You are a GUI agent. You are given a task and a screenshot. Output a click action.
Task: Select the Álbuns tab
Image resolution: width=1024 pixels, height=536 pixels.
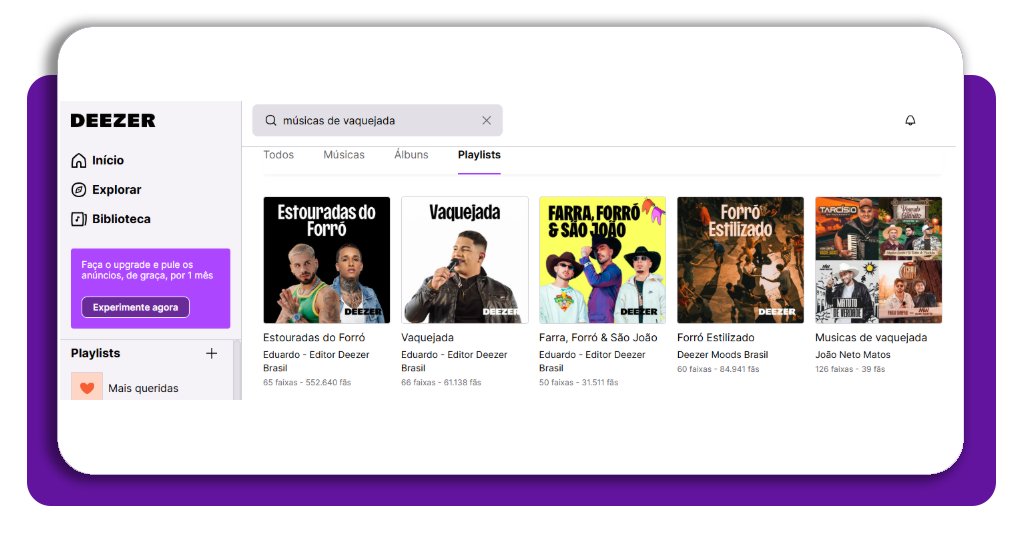pos(411,155)
